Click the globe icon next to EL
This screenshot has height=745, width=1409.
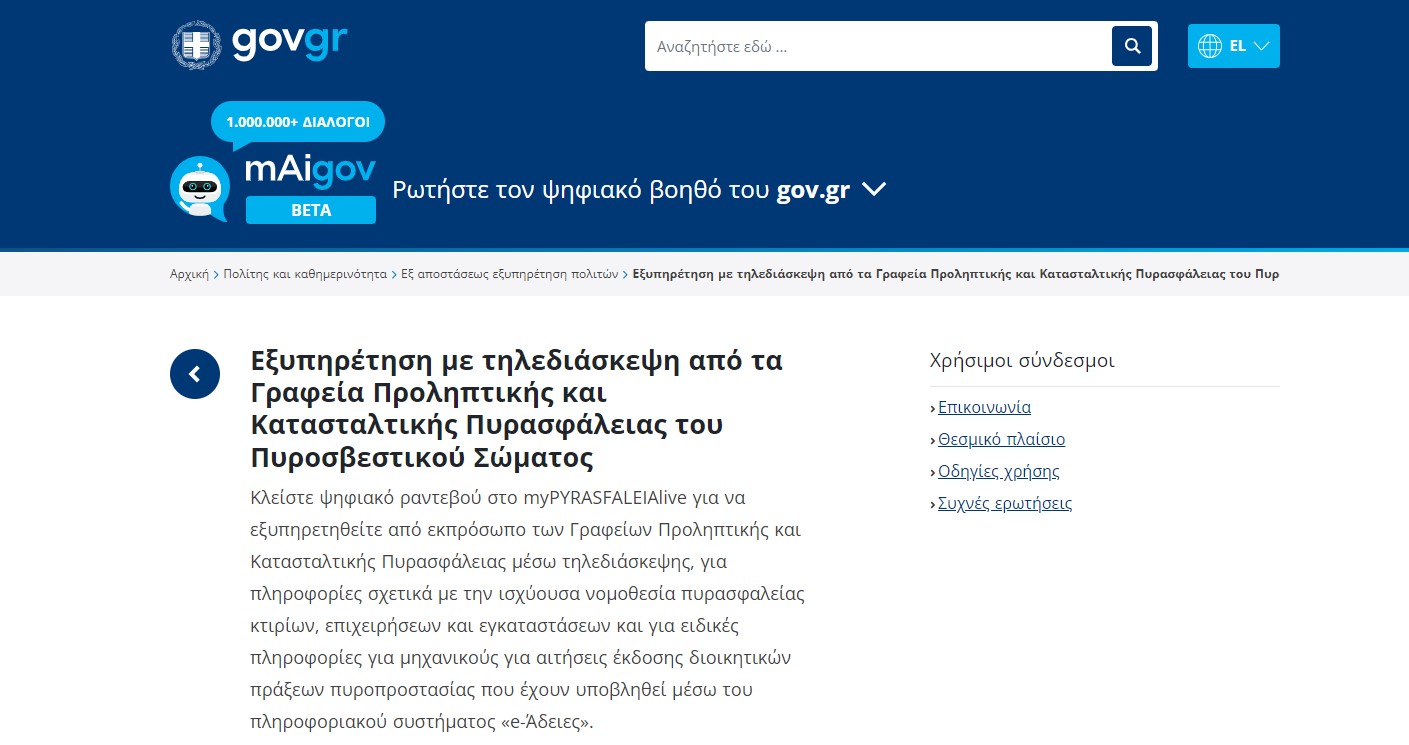coord(1211,45)
